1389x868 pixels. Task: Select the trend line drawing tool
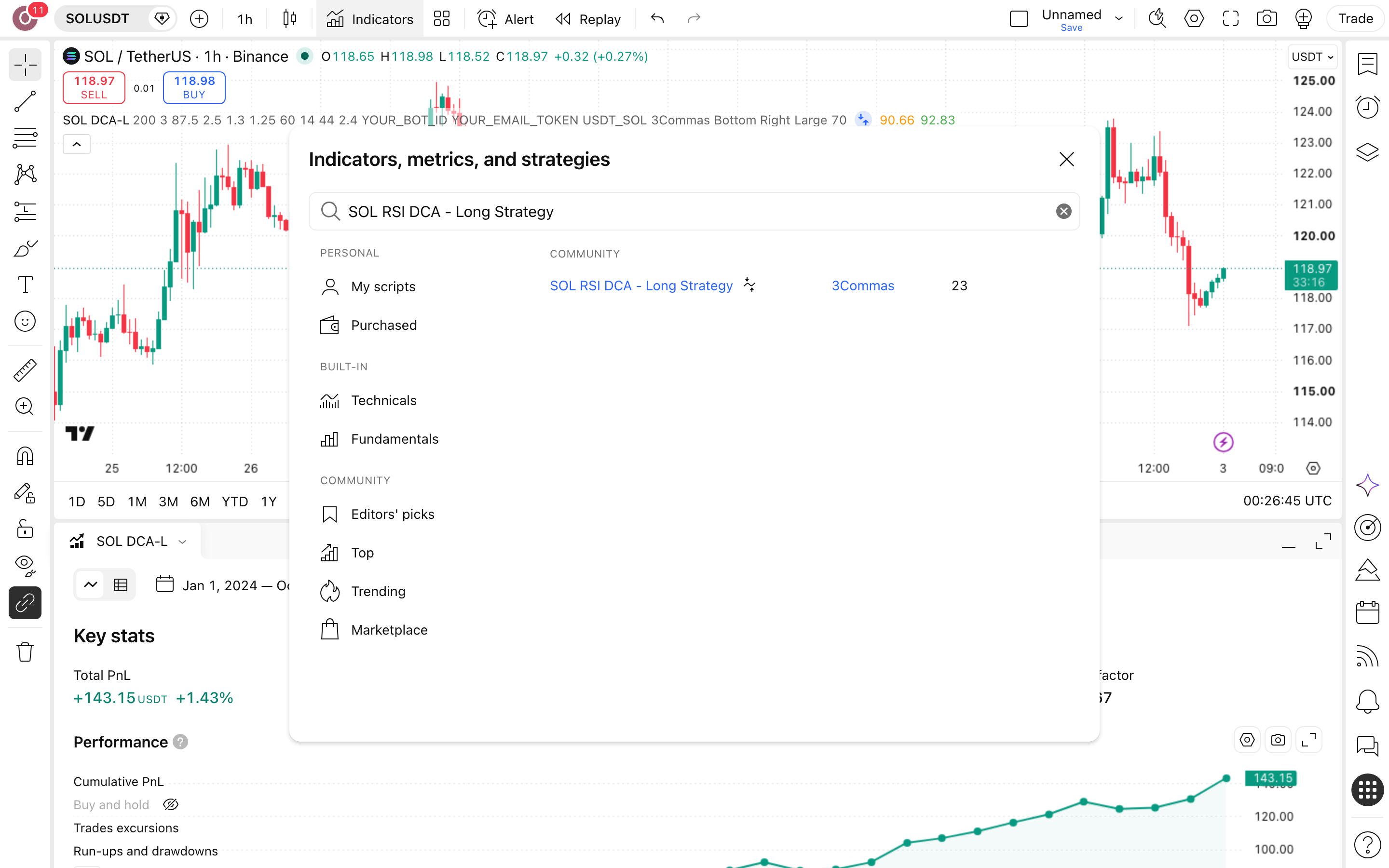click(25, 101)
